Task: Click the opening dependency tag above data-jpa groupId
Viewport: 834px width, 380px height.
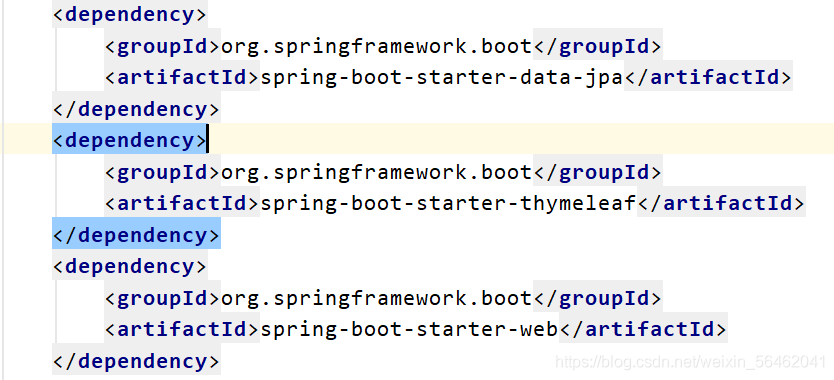Action: (130, 15)
